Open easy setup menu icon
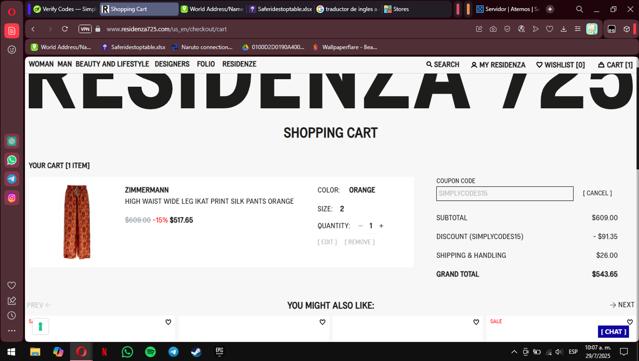Screen dimensions: 639x361 click(x=577, y=29)
